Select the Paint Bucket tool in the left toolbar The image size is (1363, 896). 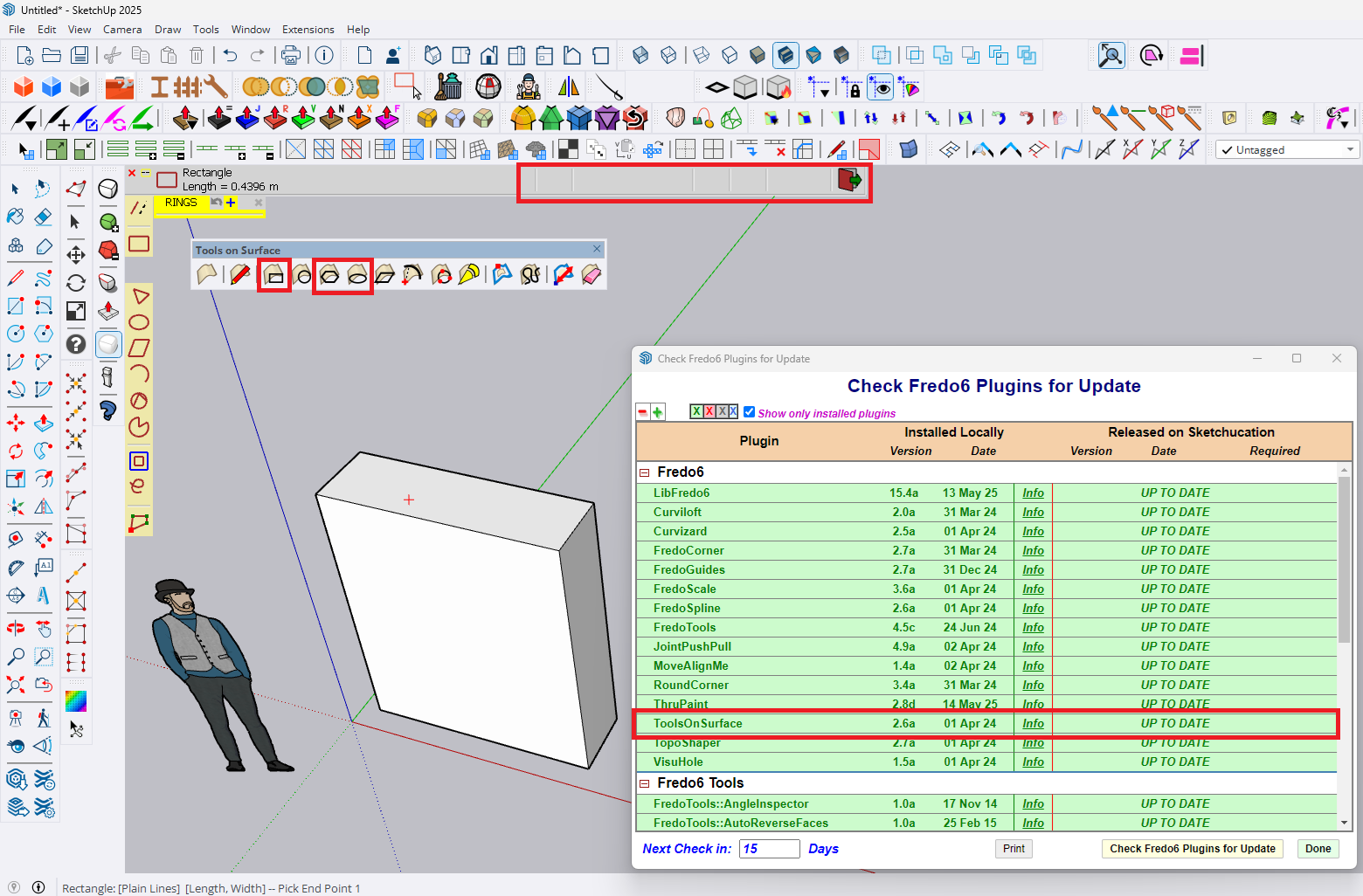16,216
